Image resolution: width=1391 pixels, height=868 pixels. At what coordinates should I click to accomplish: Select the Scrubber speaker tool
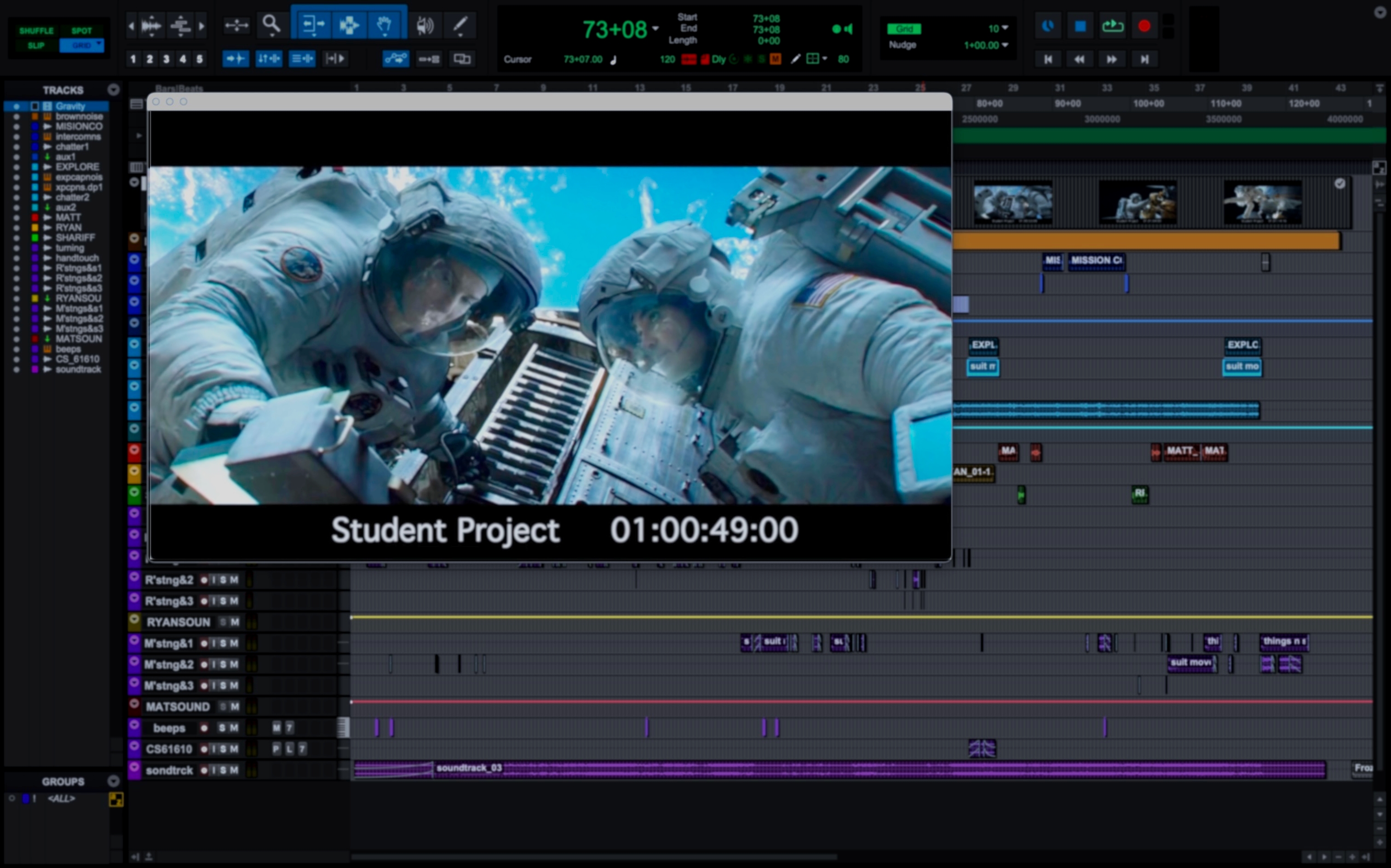(x=425, y=25)
